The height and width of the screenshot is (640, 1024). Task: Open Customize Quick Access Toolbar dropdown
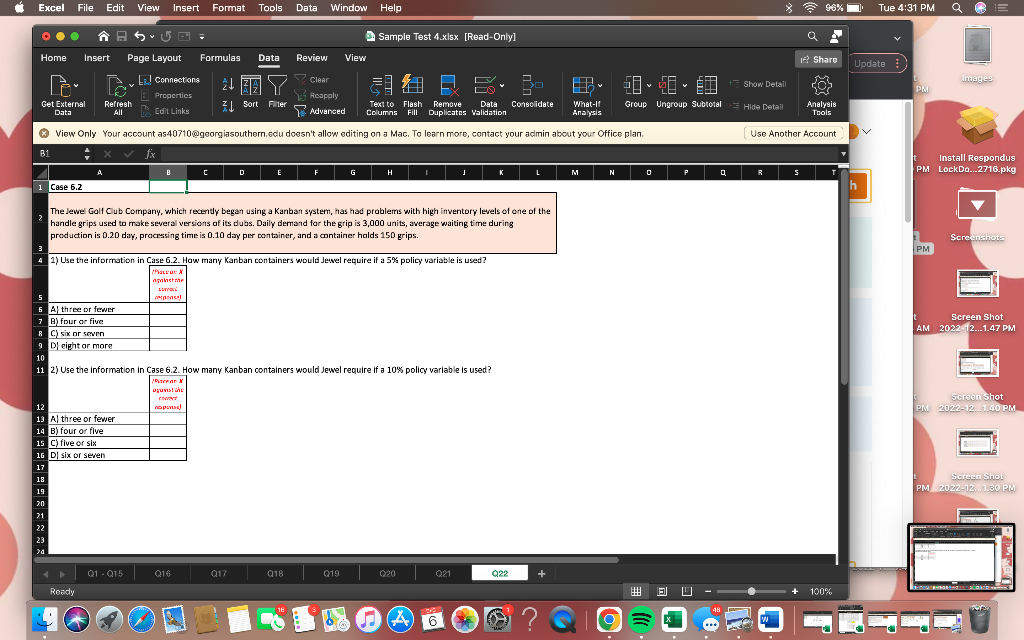click(x=202, y=37)
